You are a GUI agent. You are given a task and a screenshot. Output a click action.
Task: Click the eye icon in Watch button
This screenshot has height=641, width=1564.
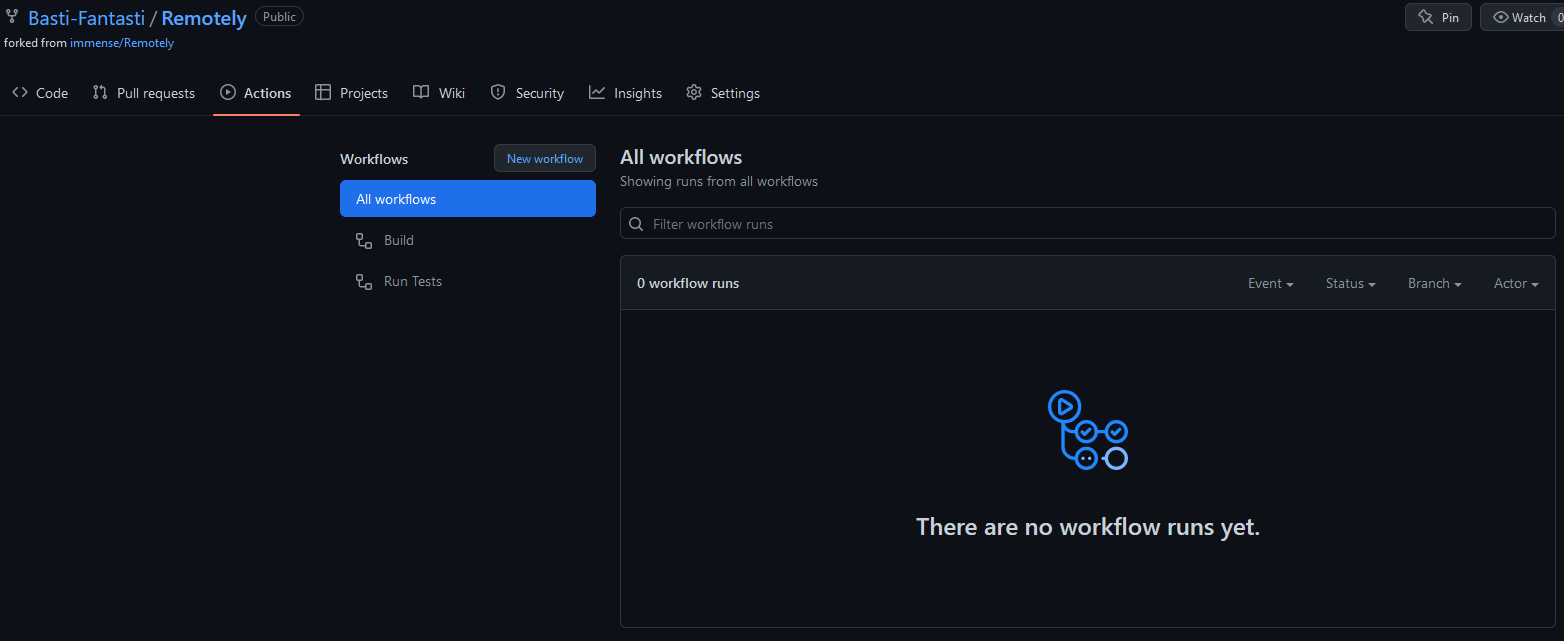[1500, 17]
